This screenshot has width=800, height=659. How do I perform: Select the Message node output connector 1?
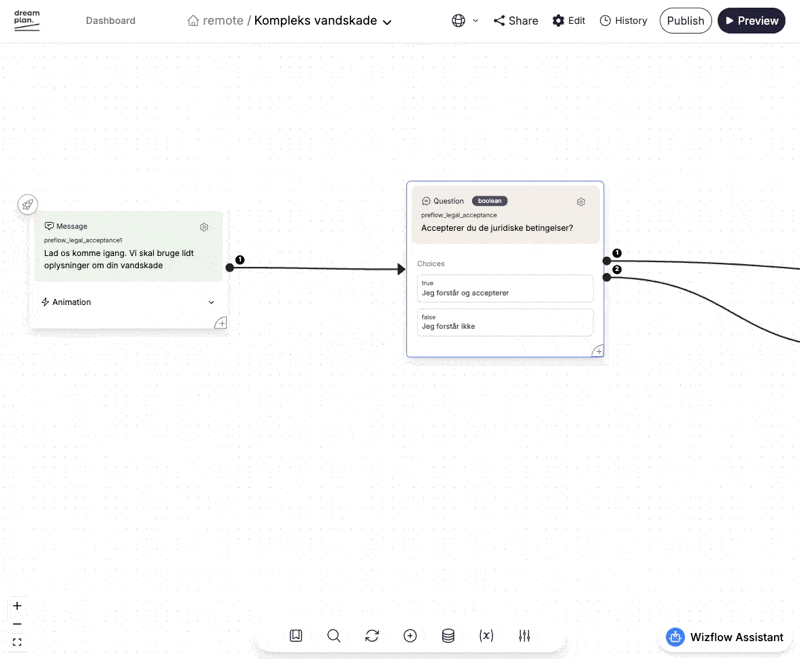pyautogui.click(x=230, y=268)
